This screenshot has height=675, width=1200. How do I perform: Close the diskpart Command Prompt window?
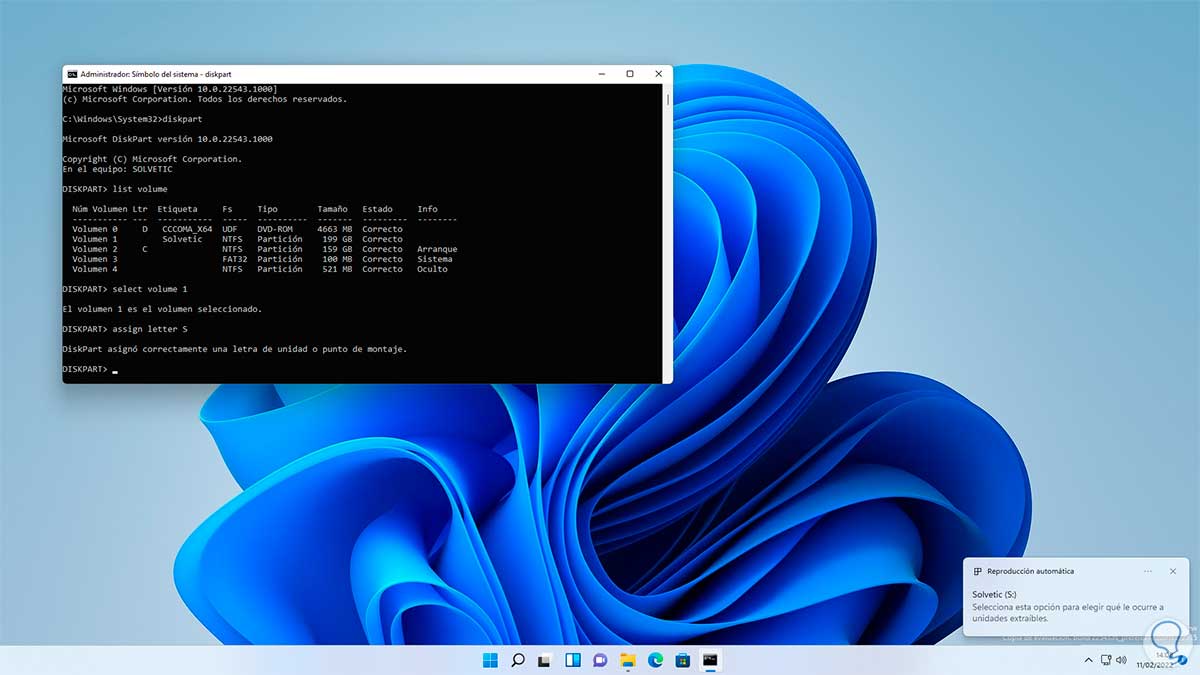(x=658, y=74)
